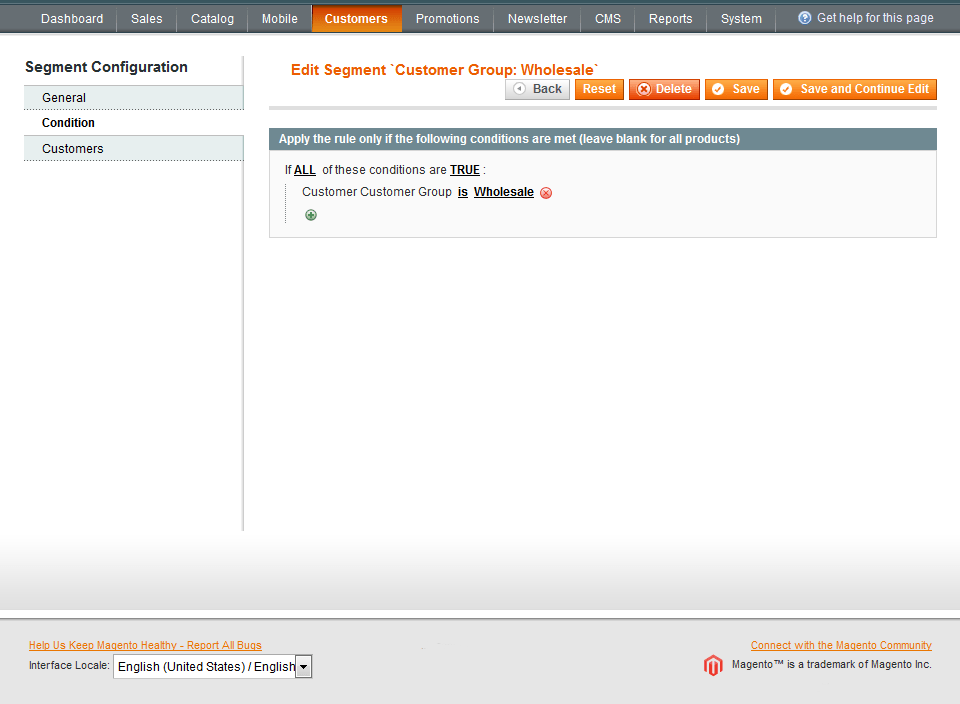Click 'Customer Customer Group' condition text
The height and width of the screenshot is (704, 960).
377,192
